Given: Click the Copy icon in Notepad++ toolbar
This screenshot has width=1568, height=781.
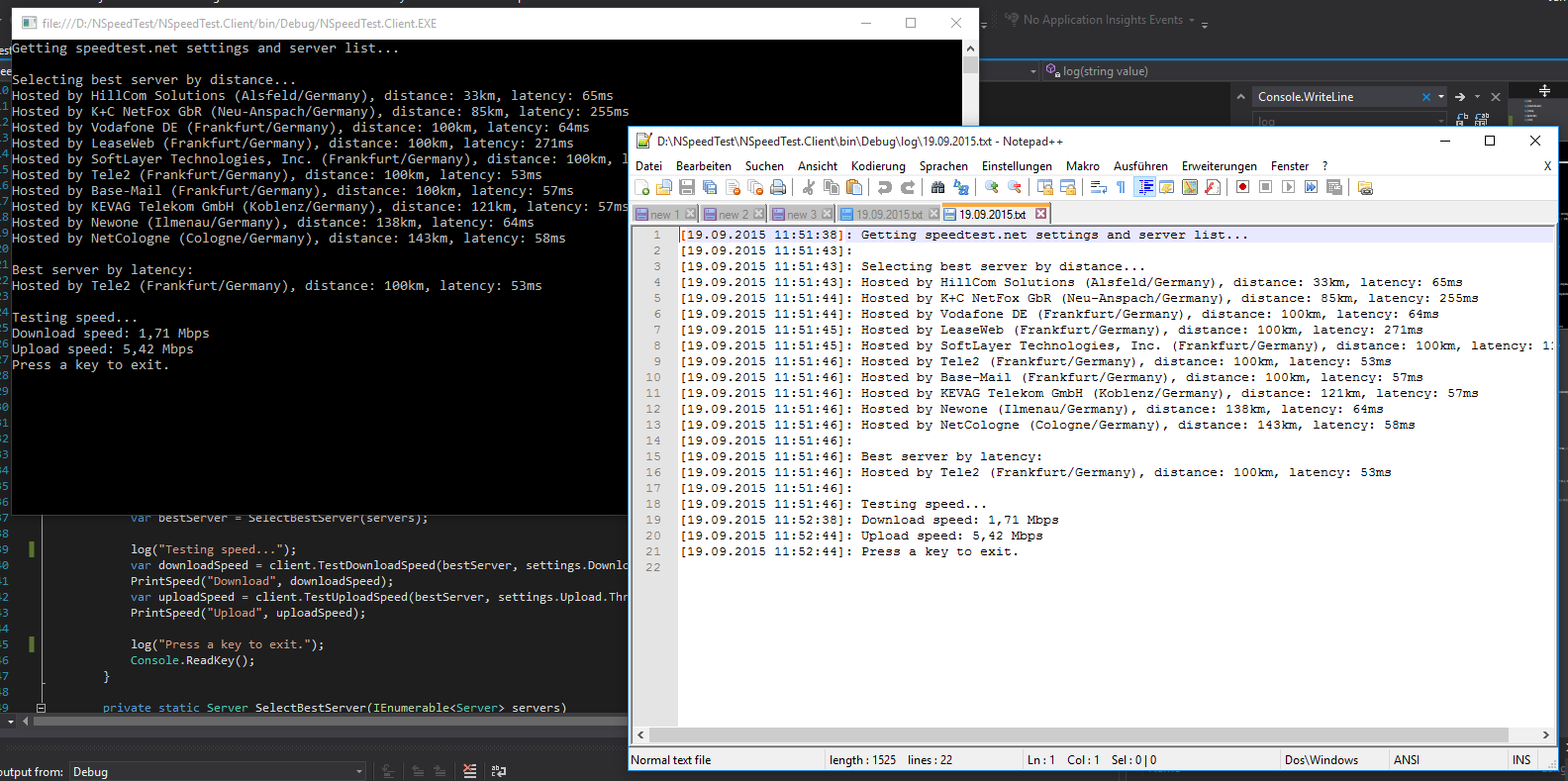Looking at the screenshot, I should (x=832, y=187).
